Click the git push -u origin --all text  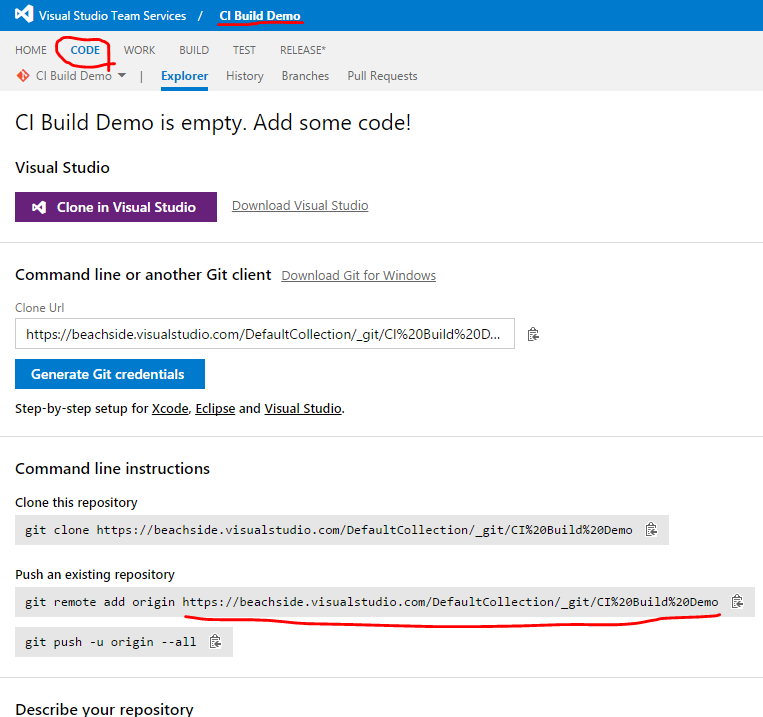[111, 642]
